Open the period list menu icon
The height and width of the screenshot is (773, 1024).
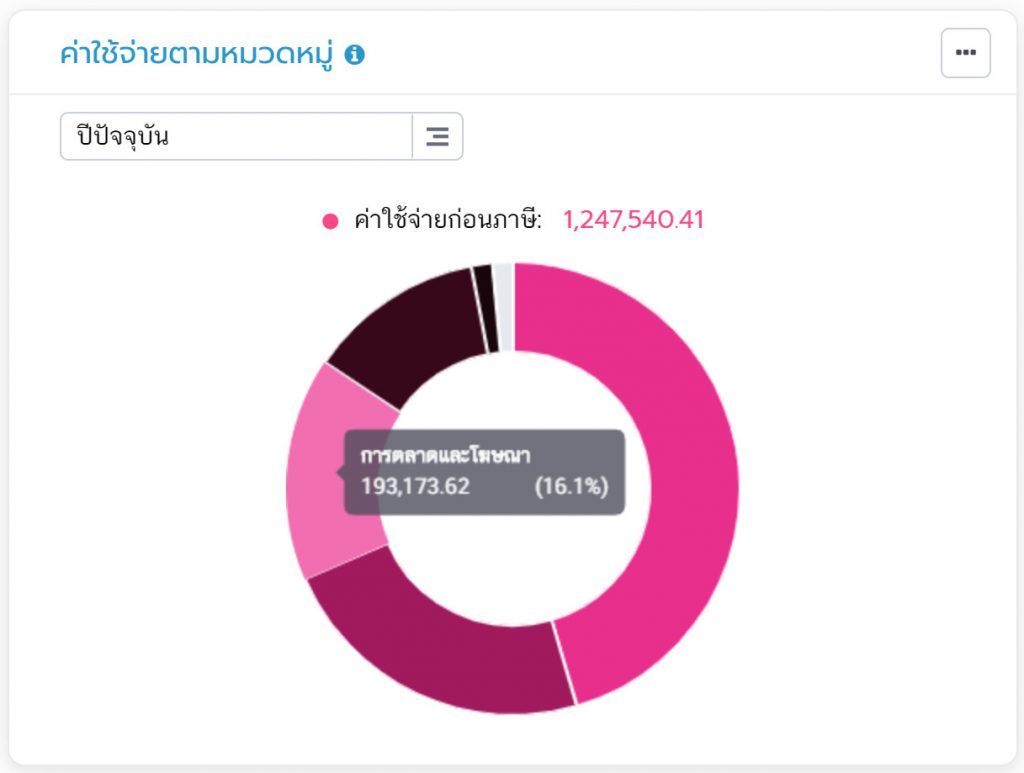click(437, 136)
